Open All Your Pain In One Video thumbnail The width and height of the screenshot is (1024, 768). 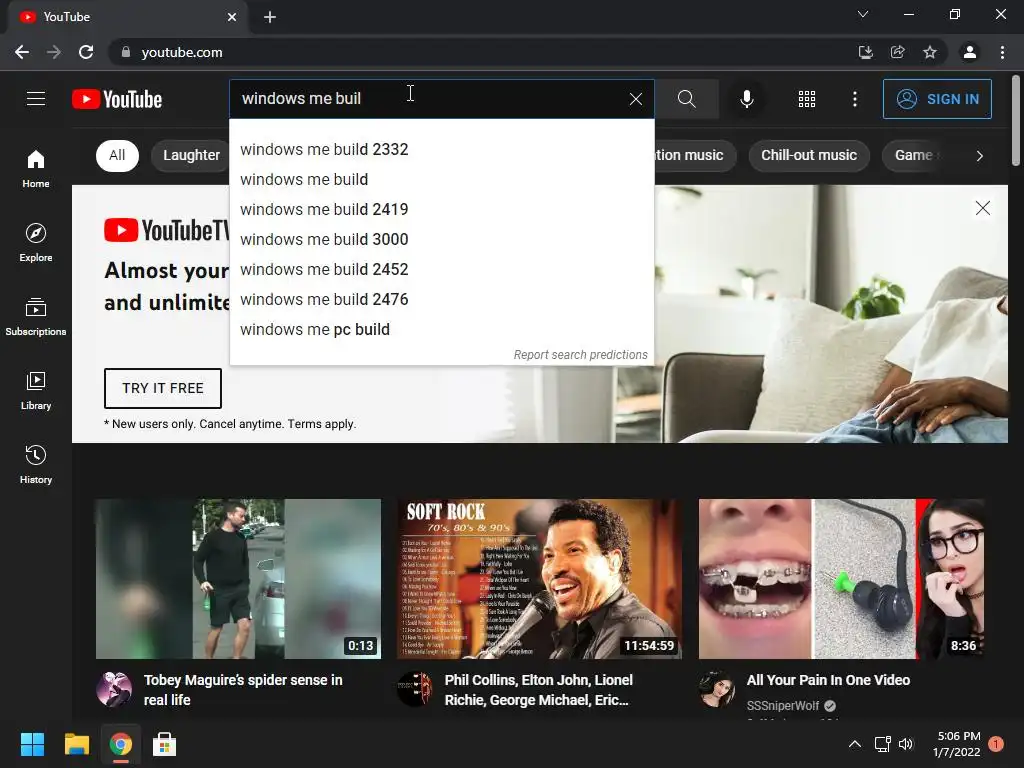(x=841, y=579)
